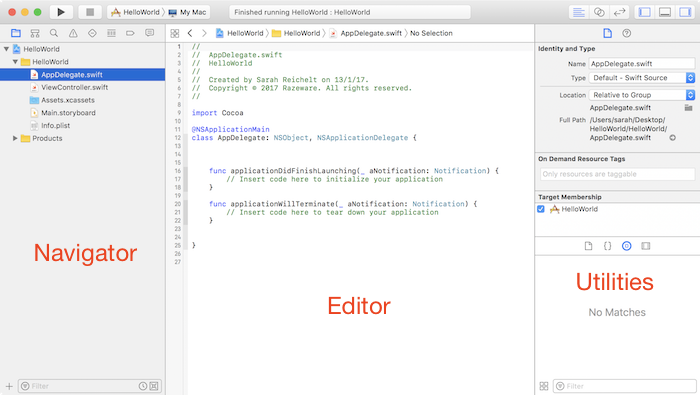Image resolution: width=700 pixels, height=395 pixels.
Task: Open the Report navigator tab
Action: point(150,33)
